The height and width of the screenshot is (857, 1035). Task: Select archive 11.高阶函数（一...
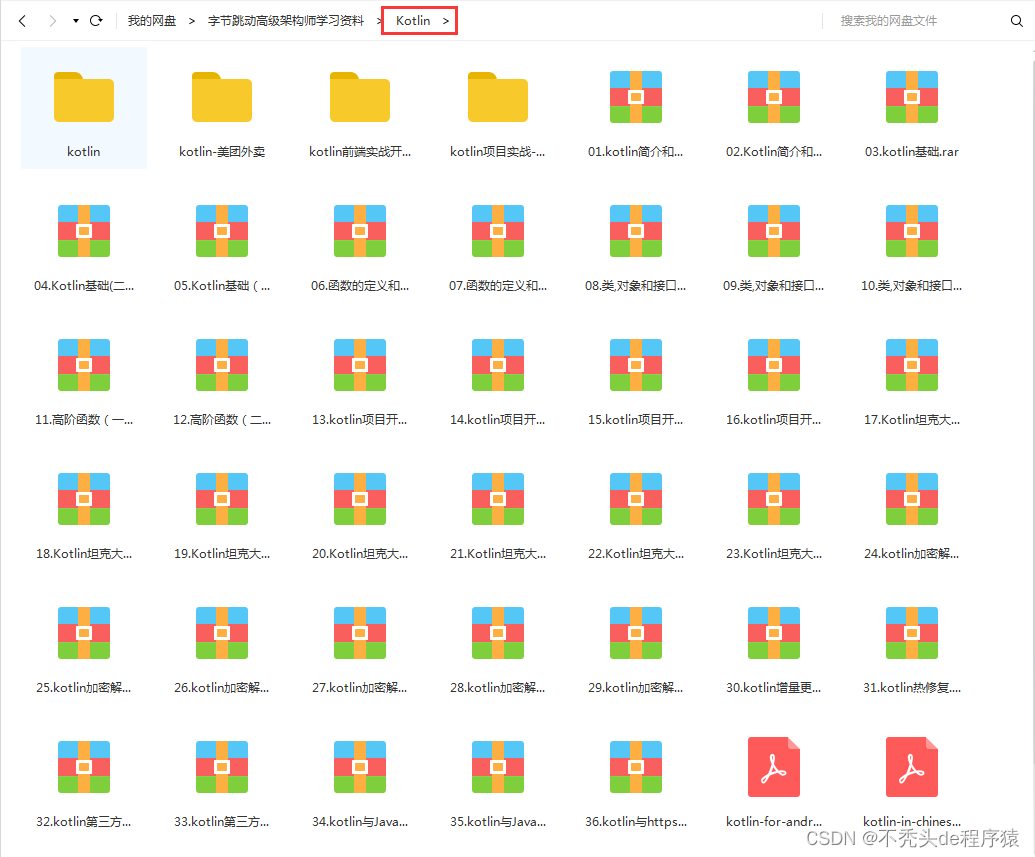(84, 365)
